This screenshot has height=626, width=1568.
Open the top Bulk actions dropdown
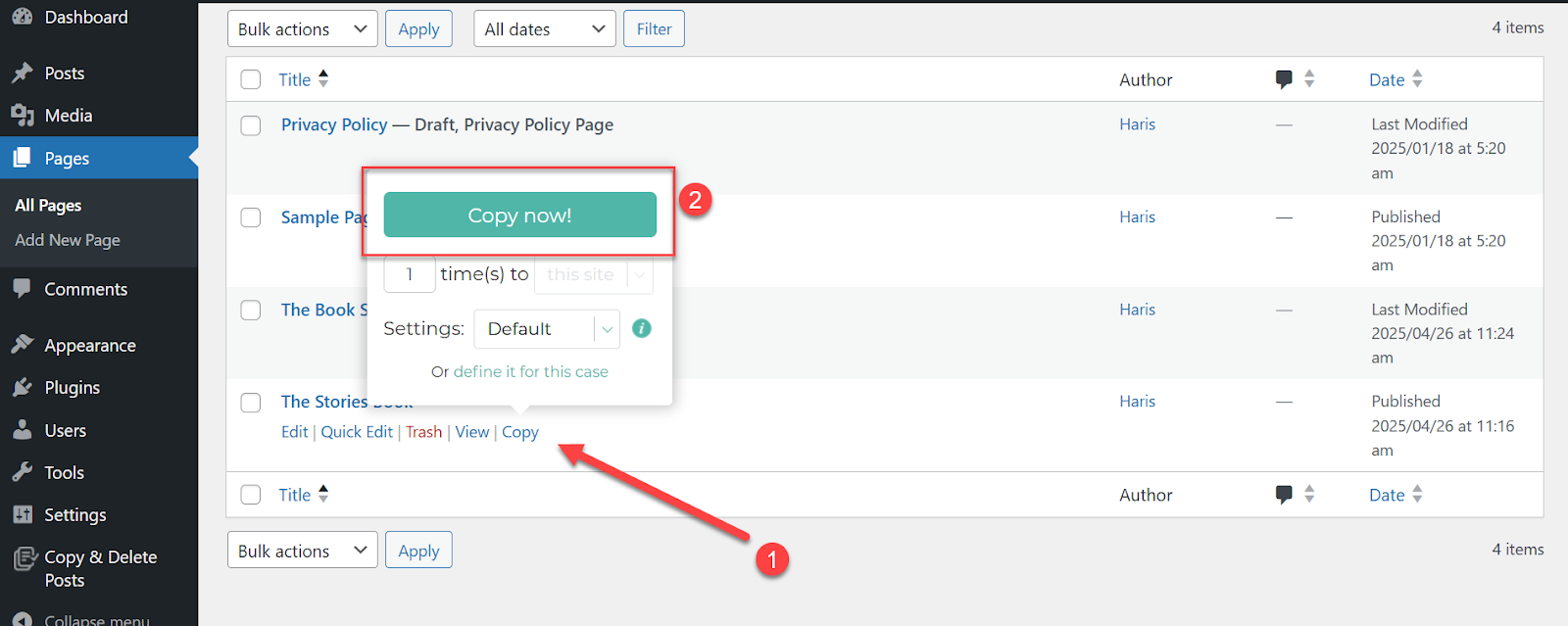coord(302,29)
